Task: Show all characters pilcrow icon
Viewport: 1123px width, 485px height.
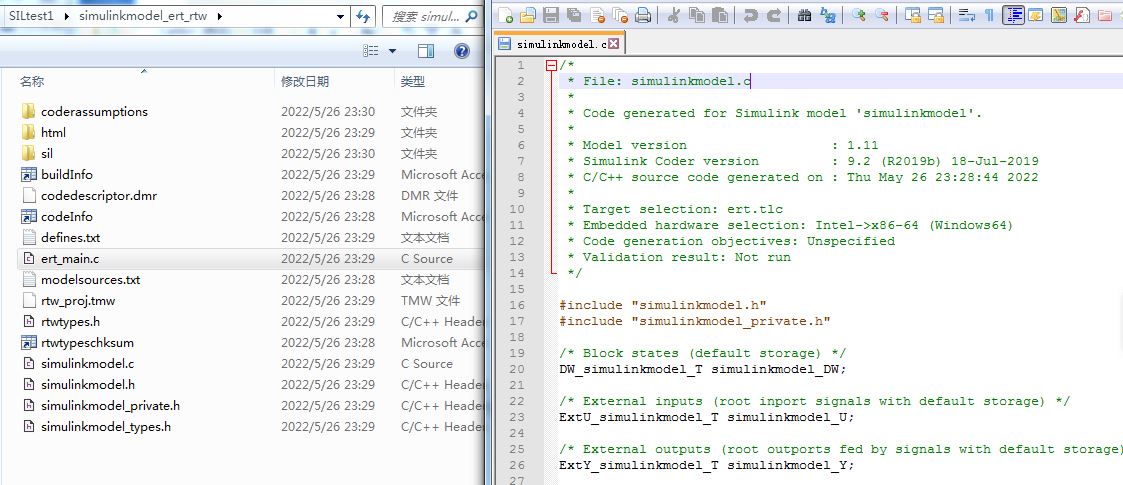Action: tap(989, 14)
